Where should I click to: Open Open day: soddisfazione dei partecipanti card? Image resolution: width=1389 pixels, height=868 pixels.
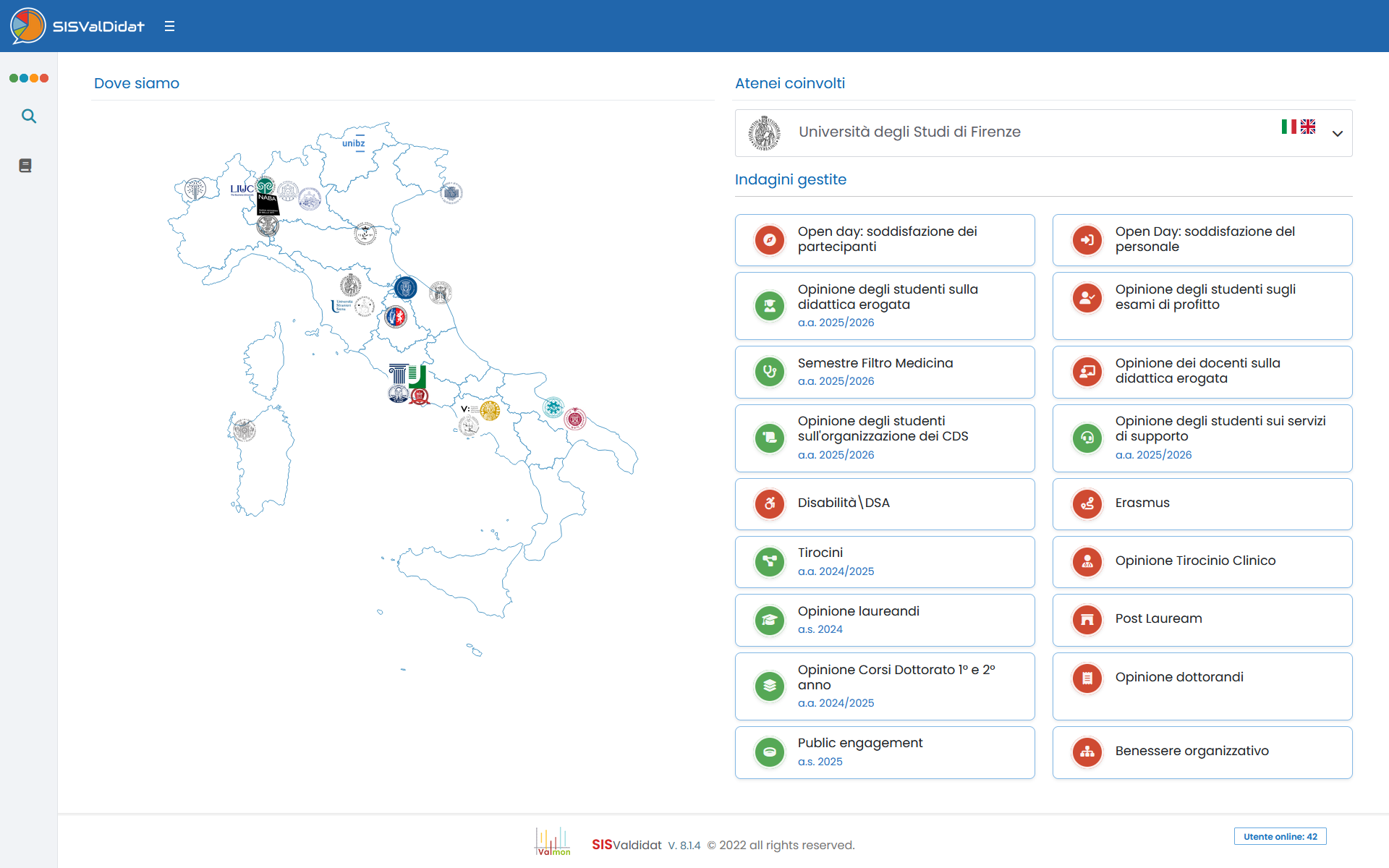(885, 240)
